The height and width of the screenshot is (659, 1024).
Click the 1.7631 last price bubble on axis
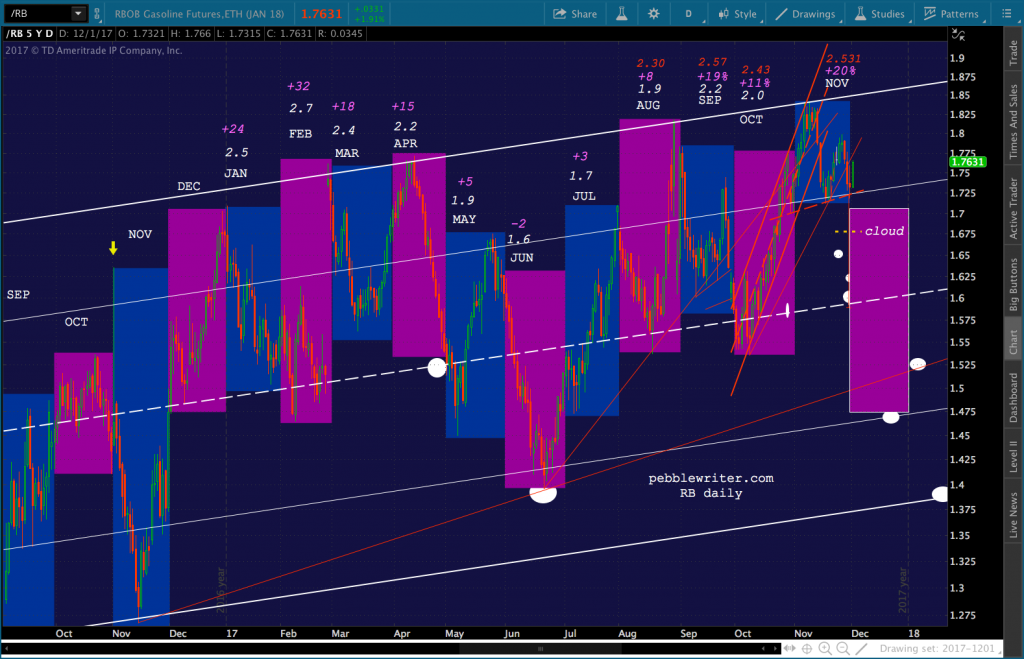pyautogui.click(x=967, y=161)
